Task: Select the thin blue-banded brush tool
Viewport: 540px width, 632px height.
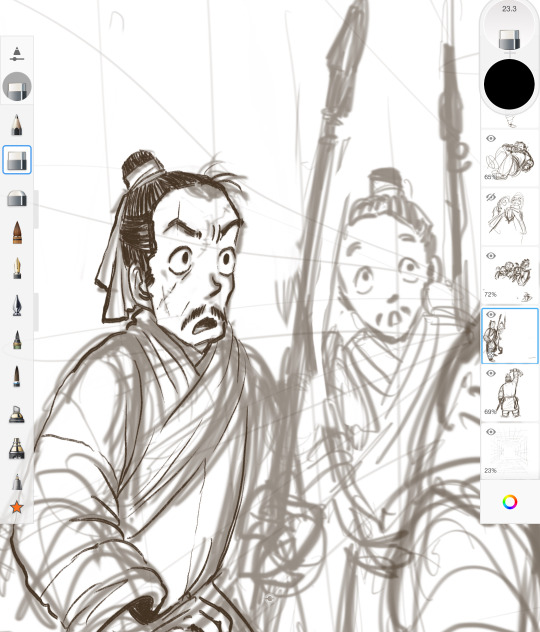Action: tap(17, 376)
